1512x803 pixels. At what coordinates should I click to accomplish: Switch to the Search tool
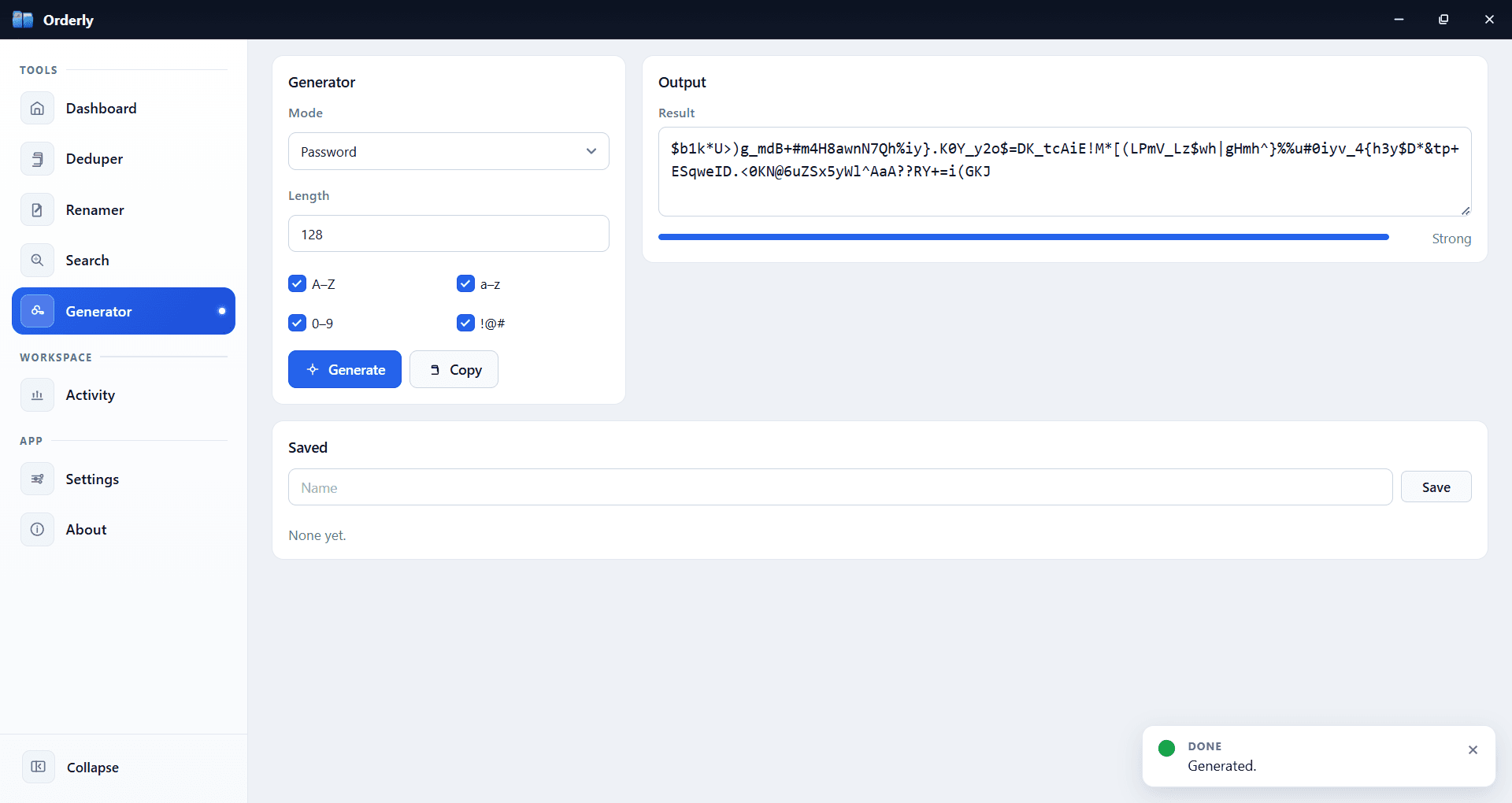tap(124, 261)
